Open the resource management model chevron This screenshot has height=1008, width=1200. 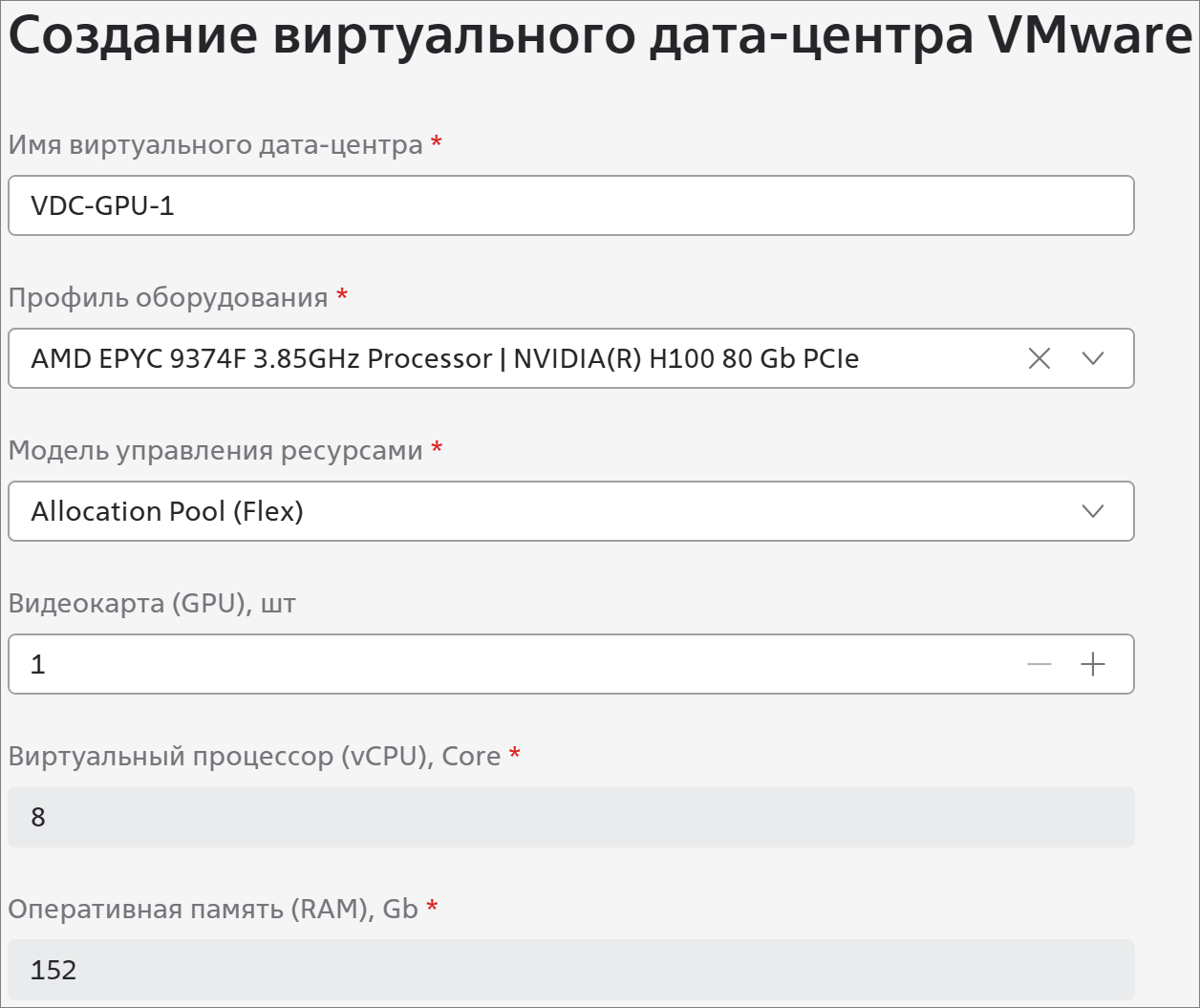[1093, 511]
